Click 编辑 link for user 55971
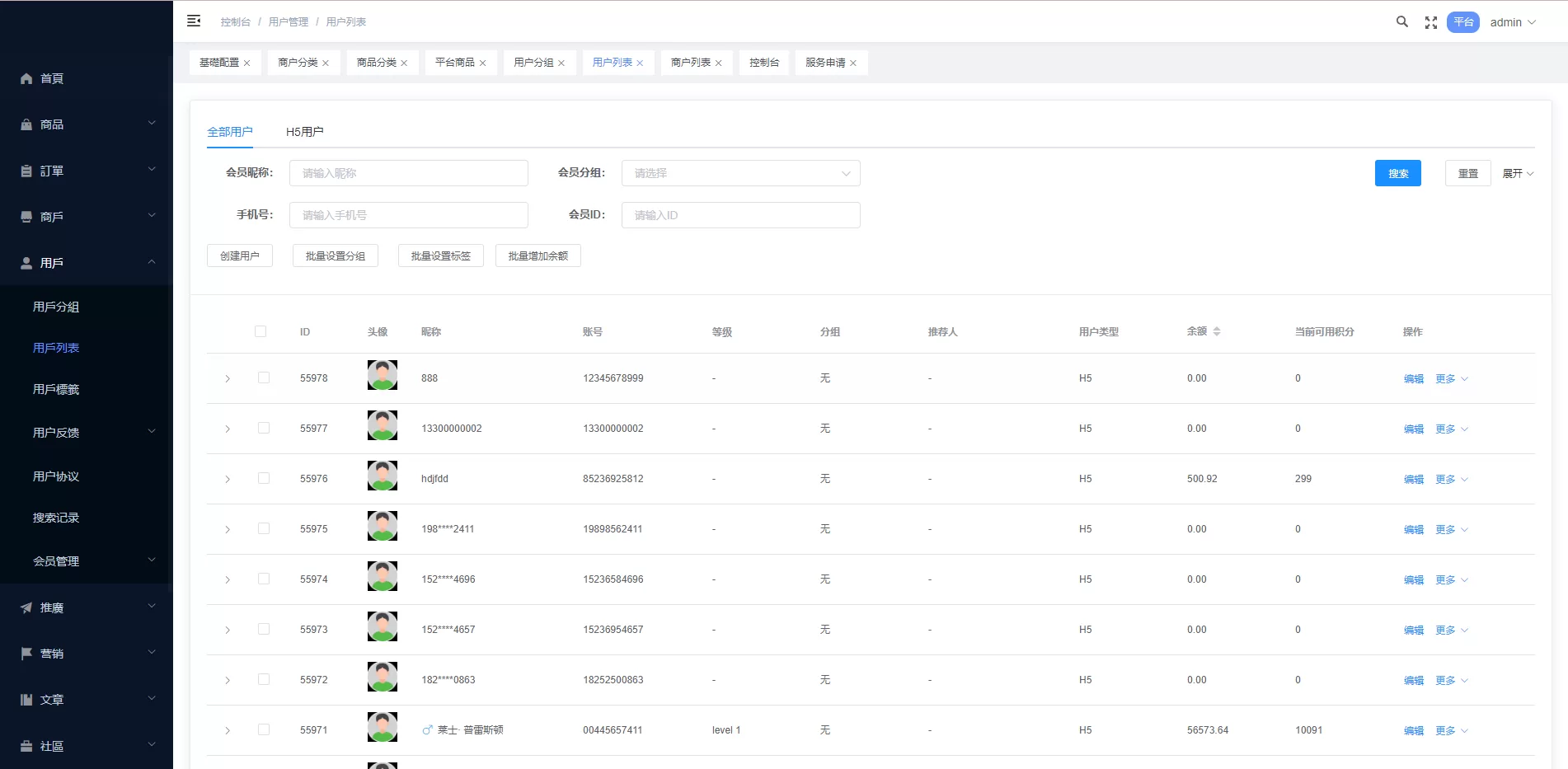The image size is (1568, 769). point(1413,730)
